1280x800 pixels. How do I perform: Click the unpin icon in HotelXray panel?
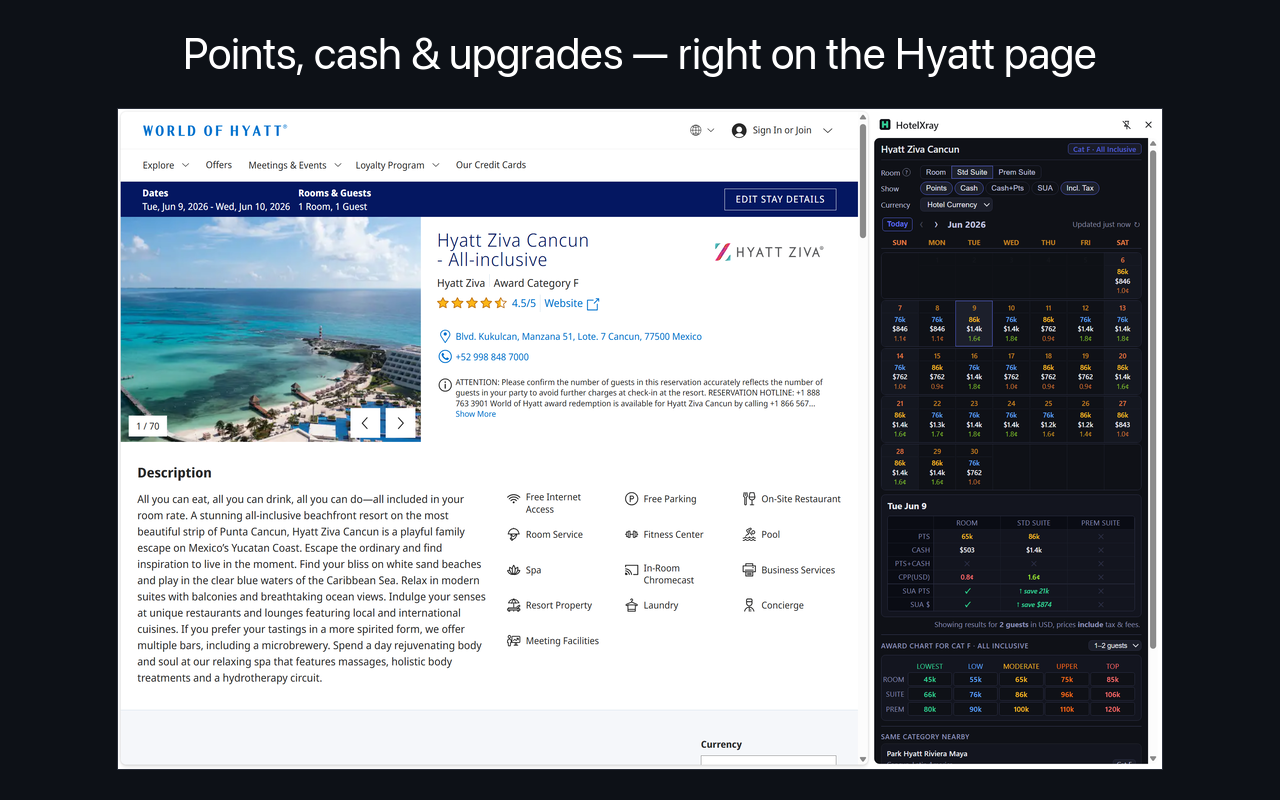point(1126,125)
